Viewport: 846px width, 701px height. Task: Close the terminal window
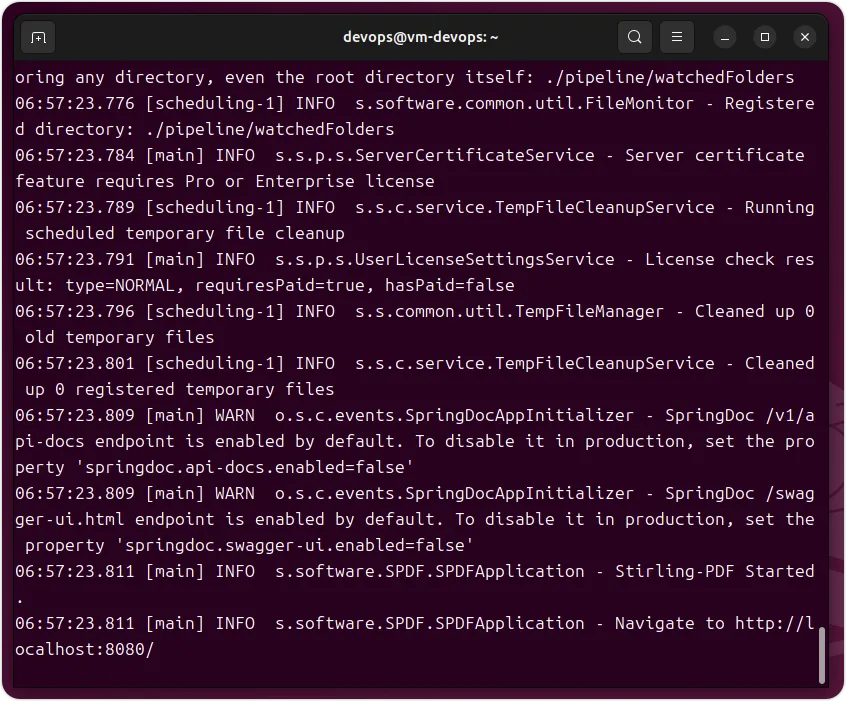point(804,37)
